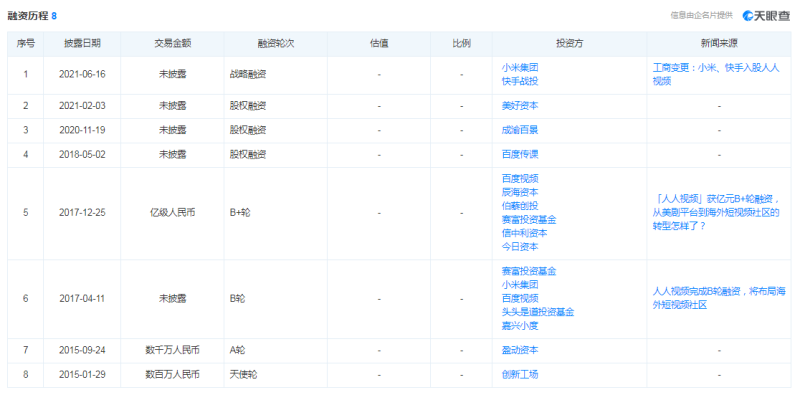The height and width of the screenshot is (400, 800).
Task: Open the 信中利资本 investor link
Action: 524,233
